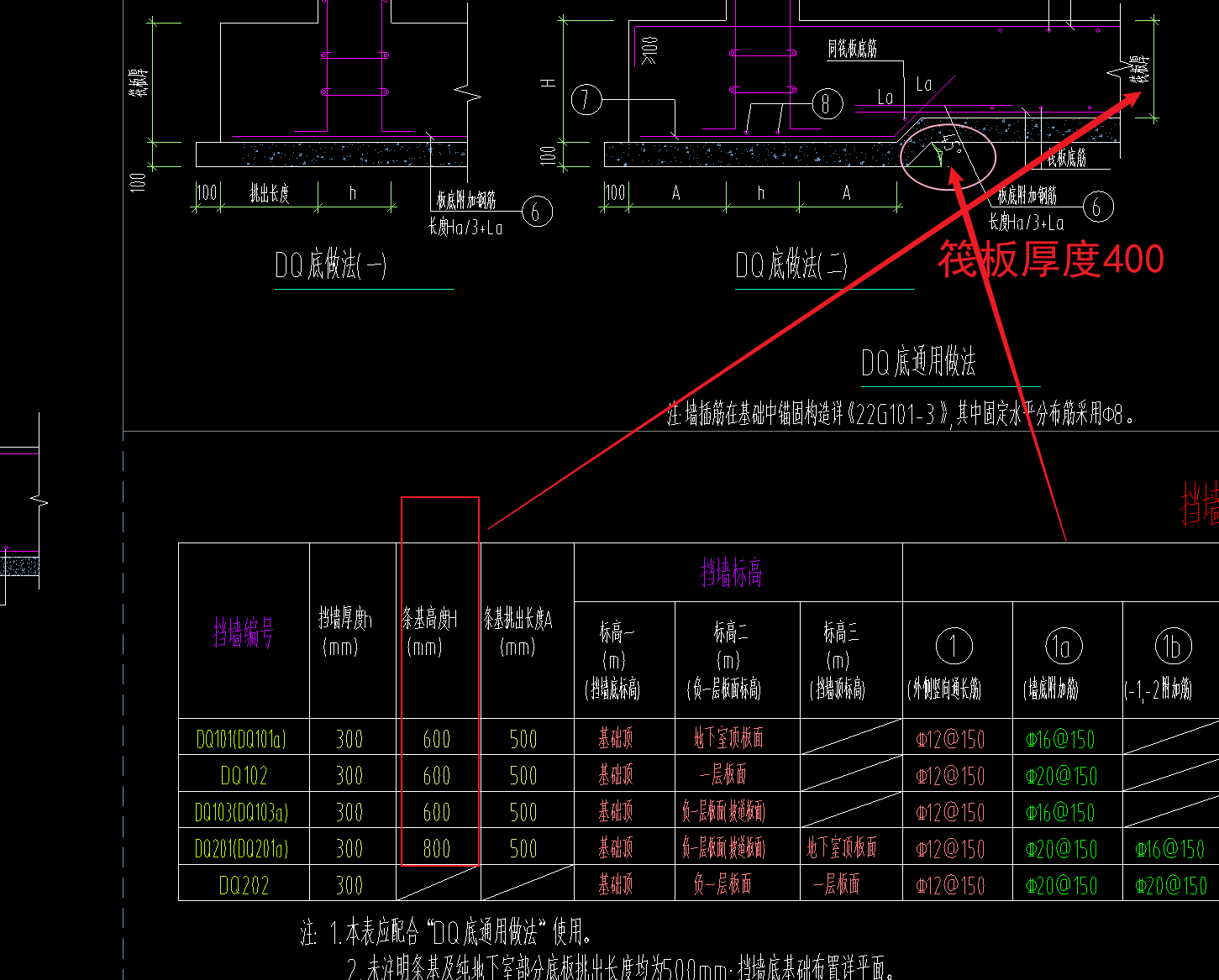Select the note citing 《22G101-3》 anchorage detail
This screenshot has width=1219, height=980.
point(902,414)
